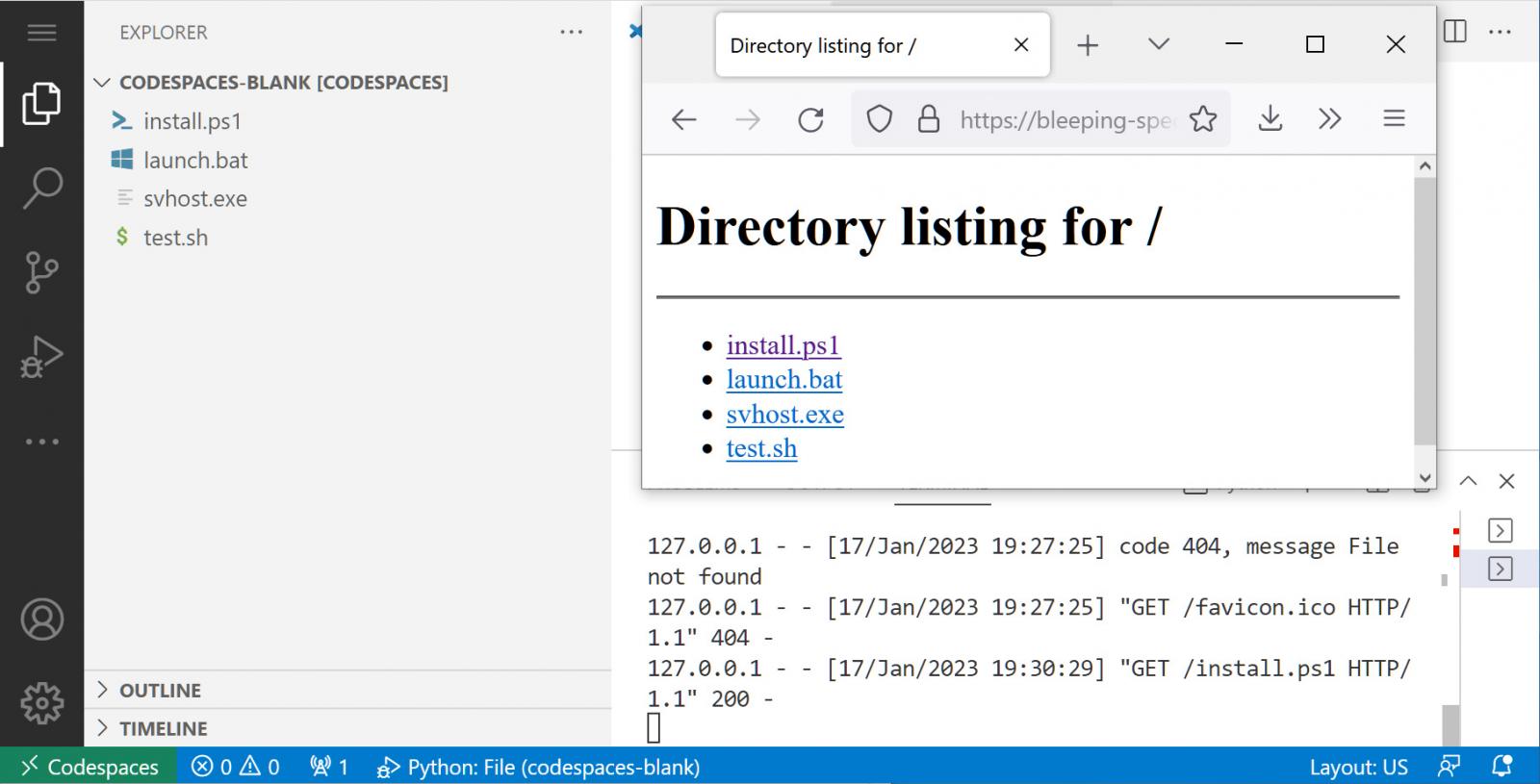Toggle the editor split layout icon
Viewport: 1540px width, 784px height.
point(1455,32)
